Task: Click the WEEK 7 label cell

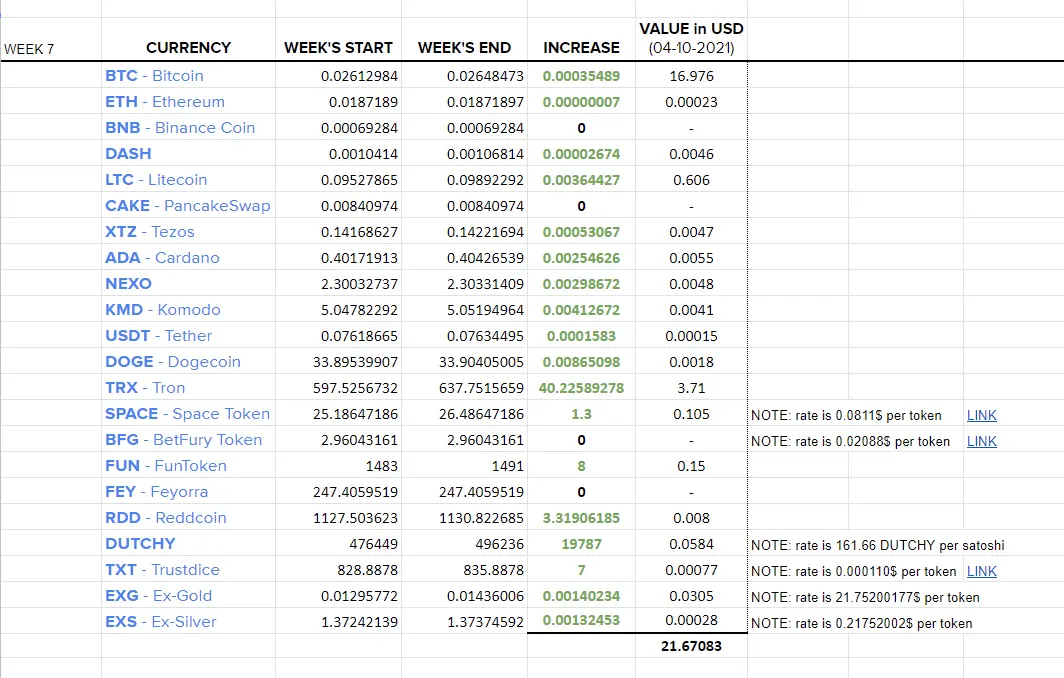Action: click(51, 39)
